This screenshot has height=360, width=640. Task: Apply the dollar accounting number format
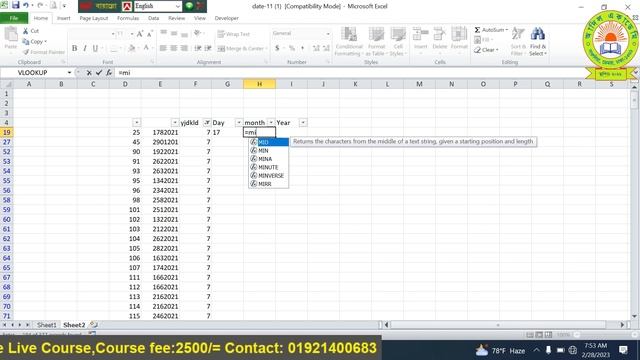click(277, 48)
